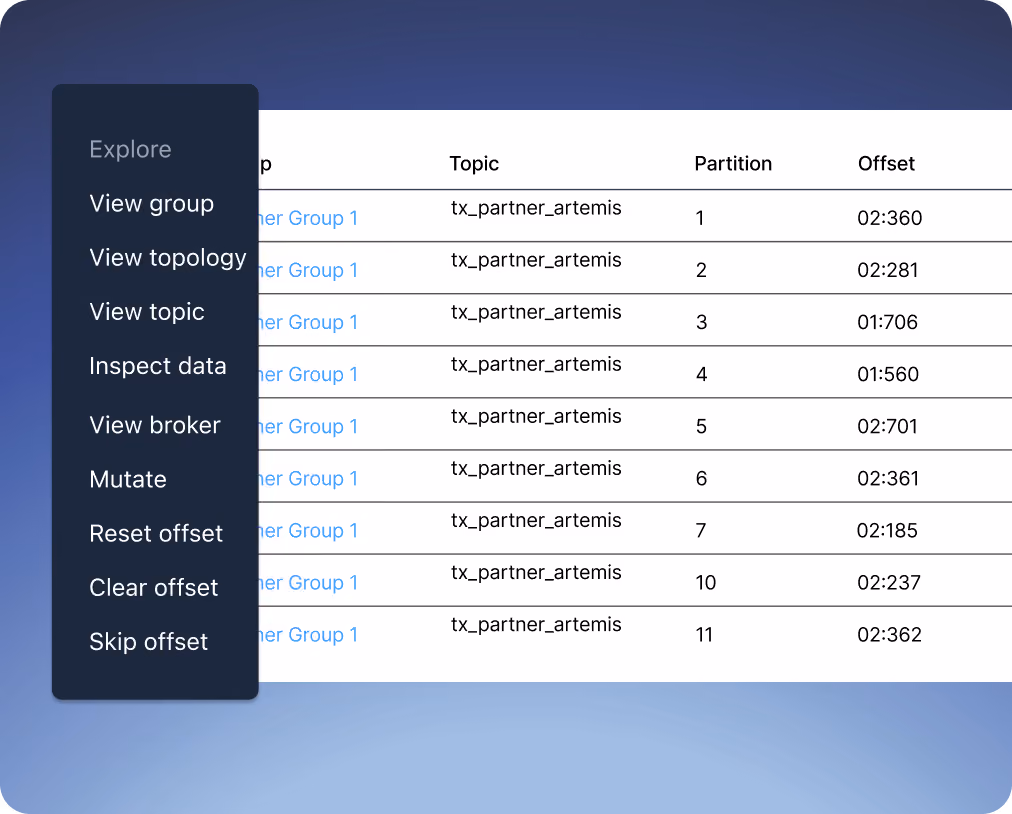Click the Offset column header

(x=886, y=164)
